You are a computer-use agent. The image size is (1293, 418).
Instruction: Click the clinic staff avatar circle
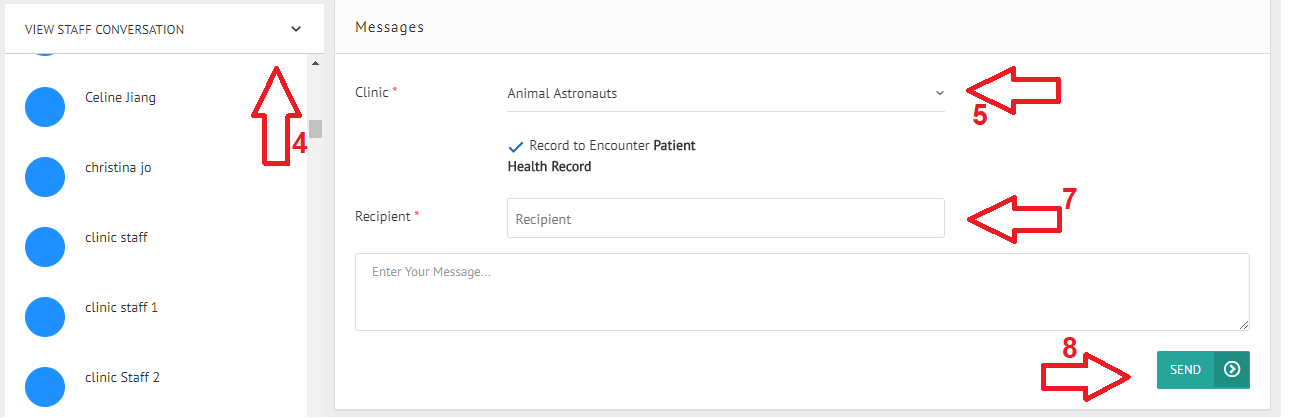click(44, 246)
